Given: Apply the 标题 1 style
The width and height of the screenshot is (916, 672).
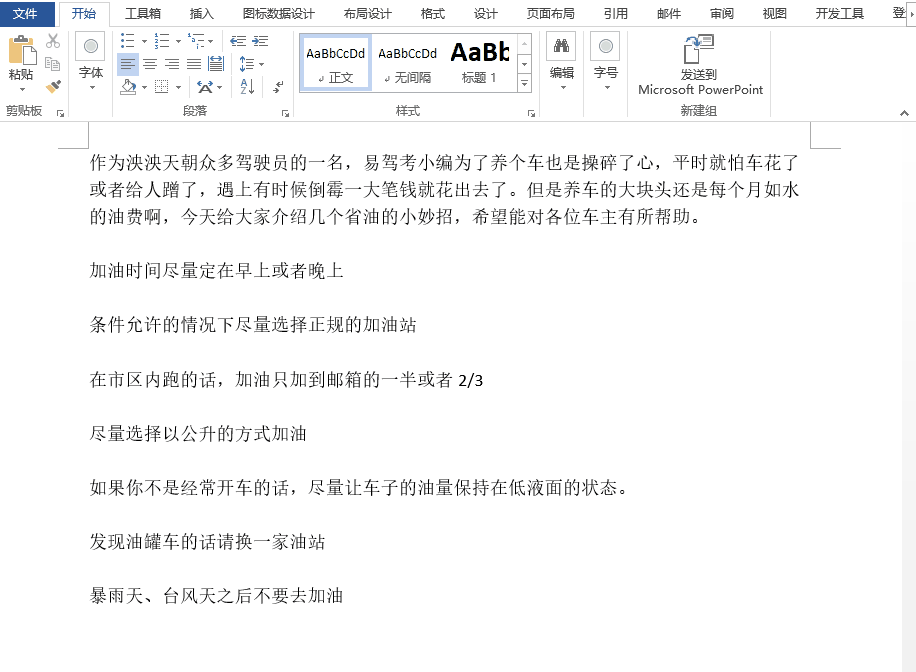Looking at the screenshot, I should 477,57.
